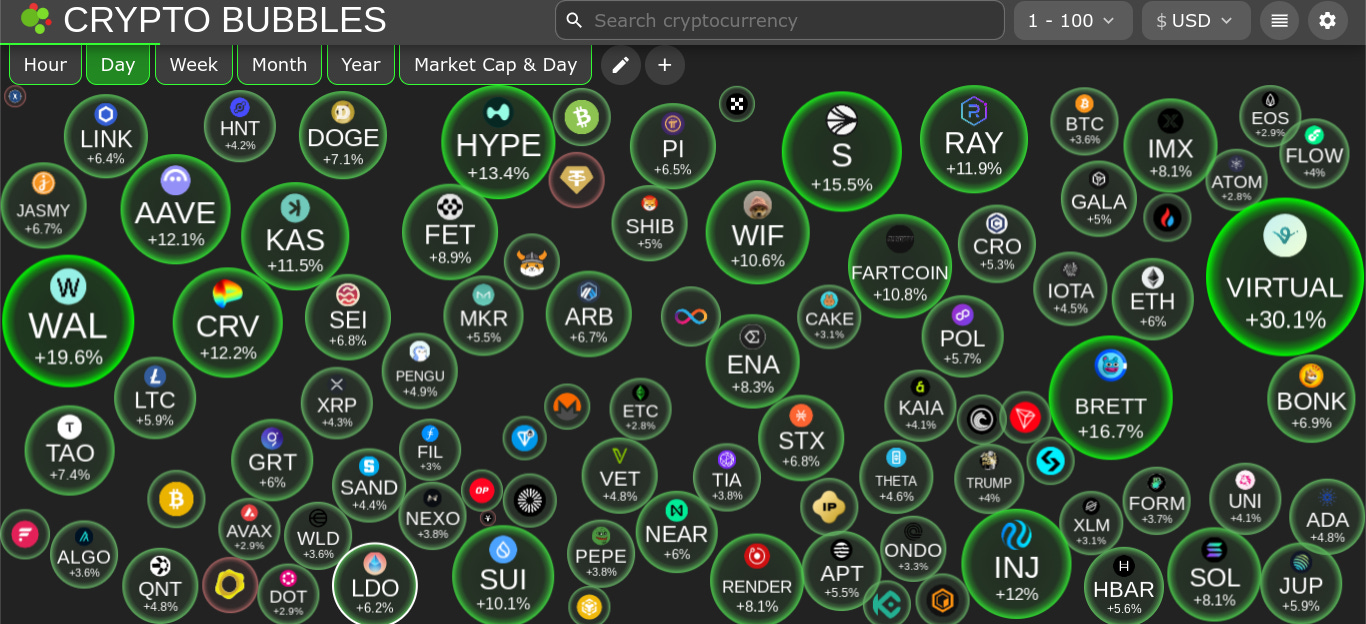Select the Month tab

tap(279, 65)
